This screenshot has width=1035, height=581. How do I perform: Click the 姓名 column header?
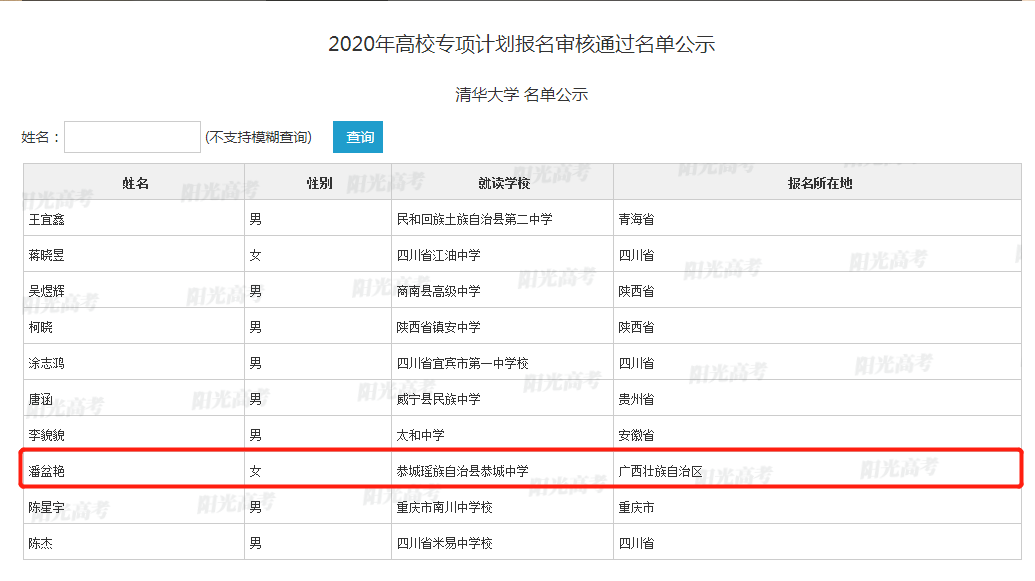pyautogui.click(x=135, y=183)
